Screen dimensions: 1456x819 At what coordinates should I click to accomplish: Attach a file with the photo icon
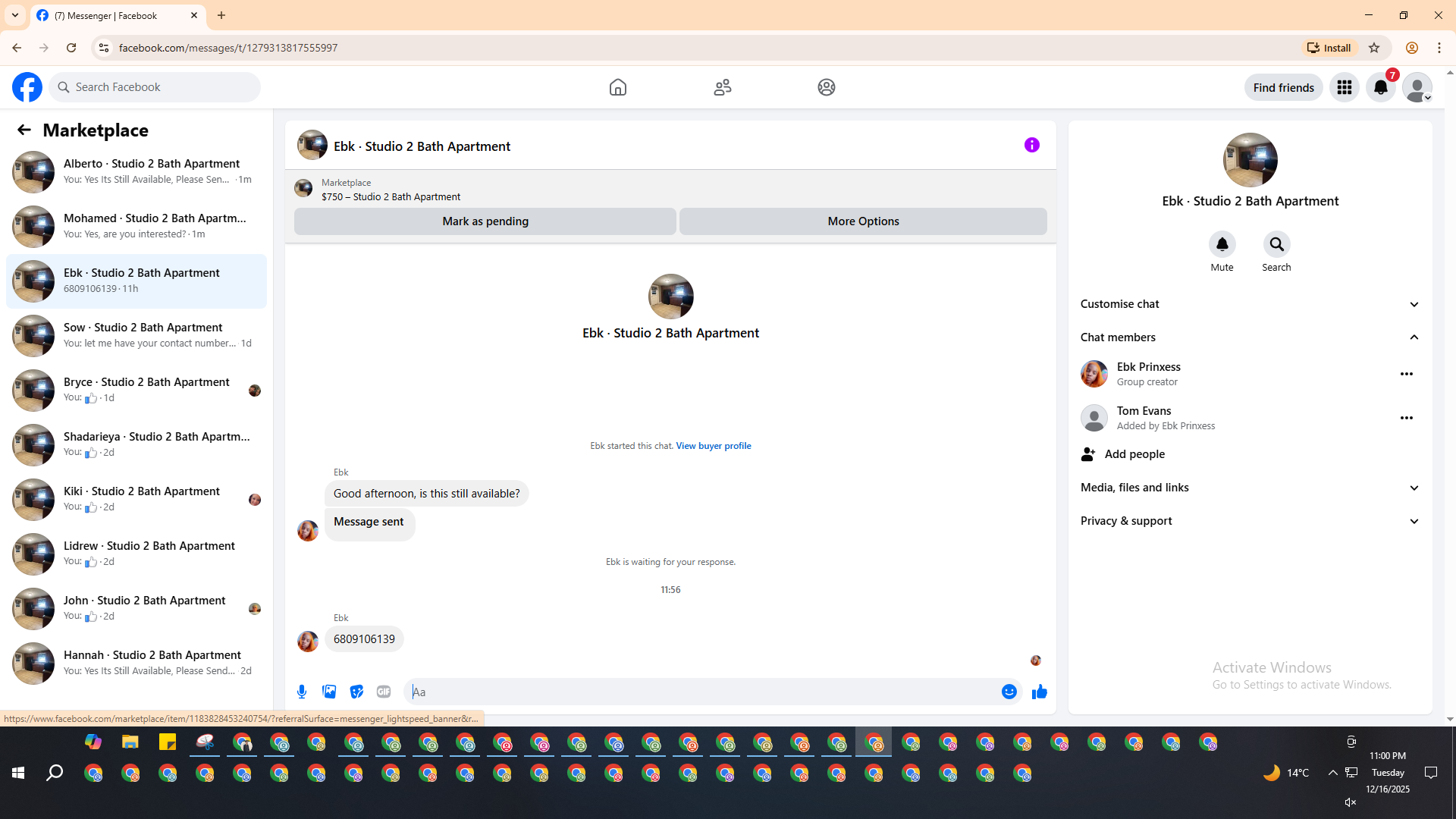click(x=329, y=692)
